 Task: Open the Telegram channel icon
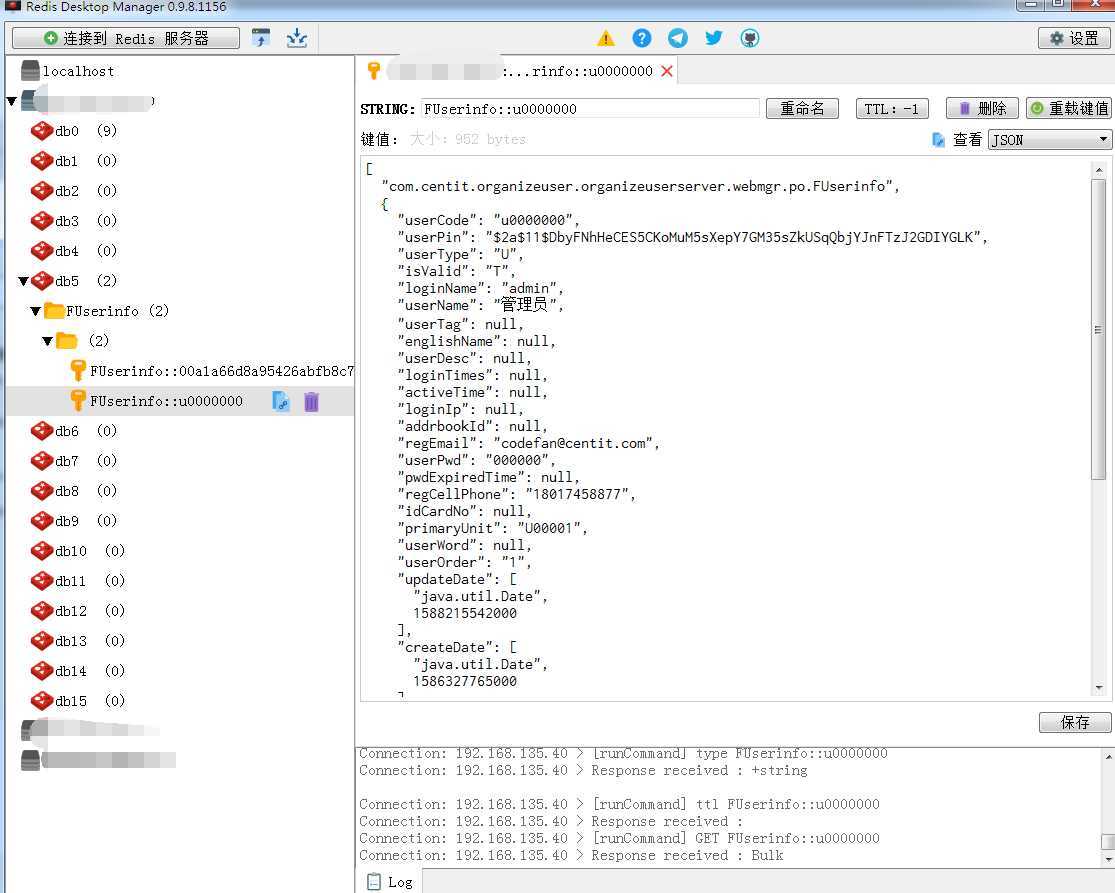pyautogui.click(x=678, y=38)
